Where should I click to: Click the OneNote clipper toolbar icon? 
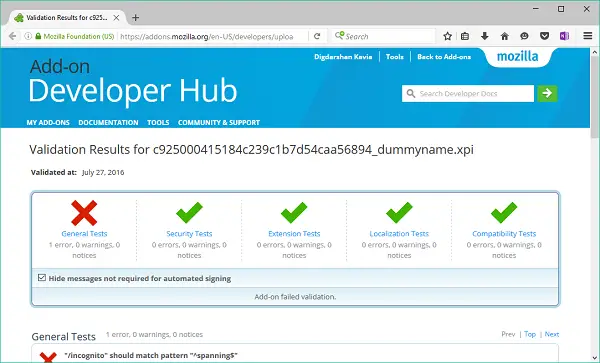pyautogui.click(x=564, y=36)
